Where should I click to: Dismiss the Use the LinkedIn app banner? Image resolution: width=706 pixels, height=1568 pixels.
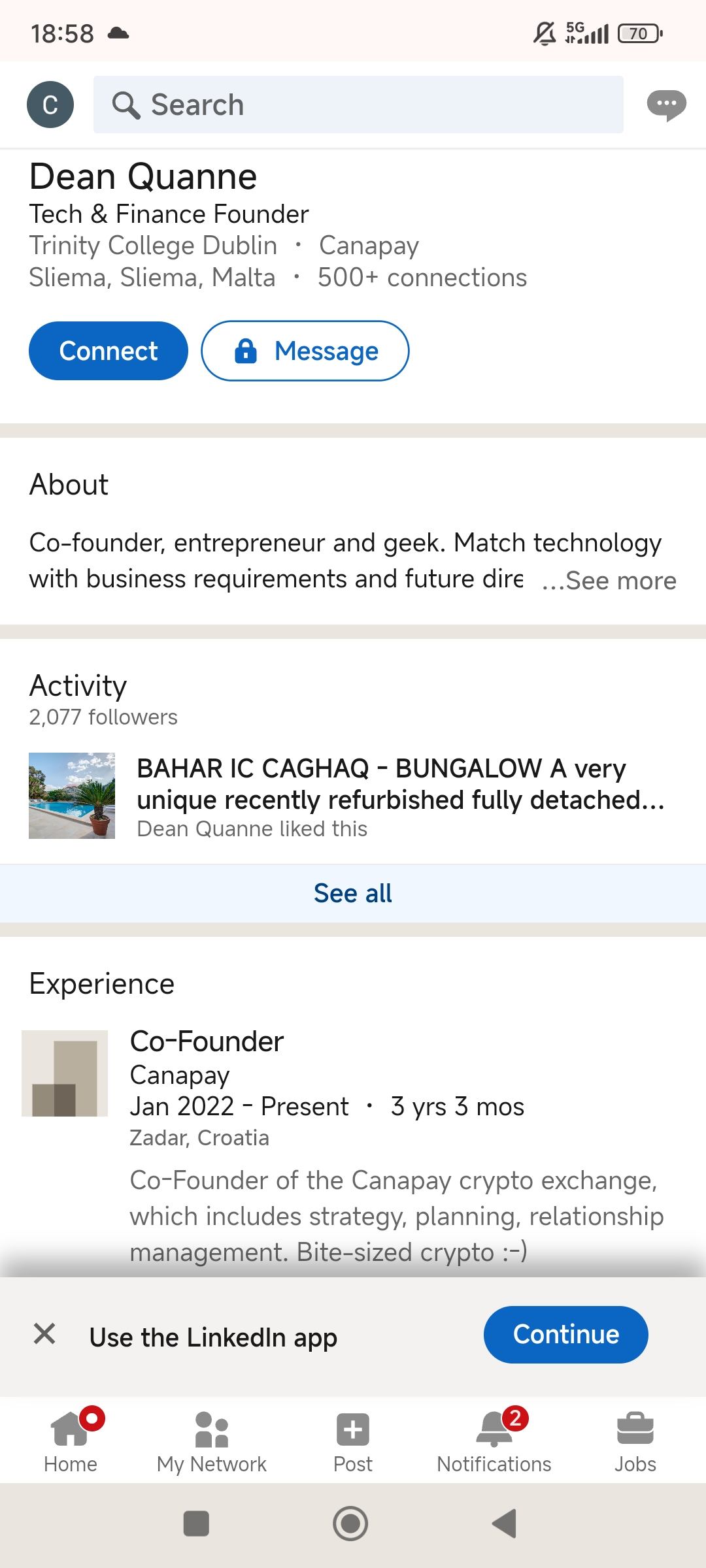(x=44, y=1333)
